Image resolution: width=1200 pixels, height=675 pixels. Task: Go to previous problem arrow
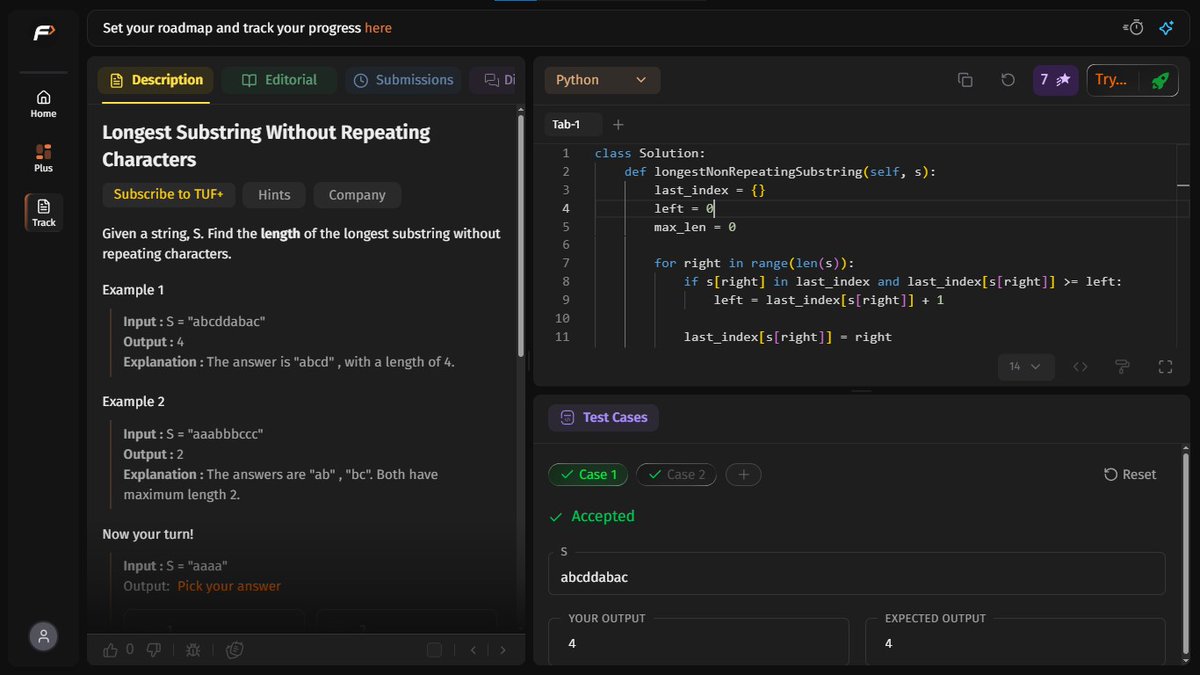pyautogui.click(x=474, y=650)
